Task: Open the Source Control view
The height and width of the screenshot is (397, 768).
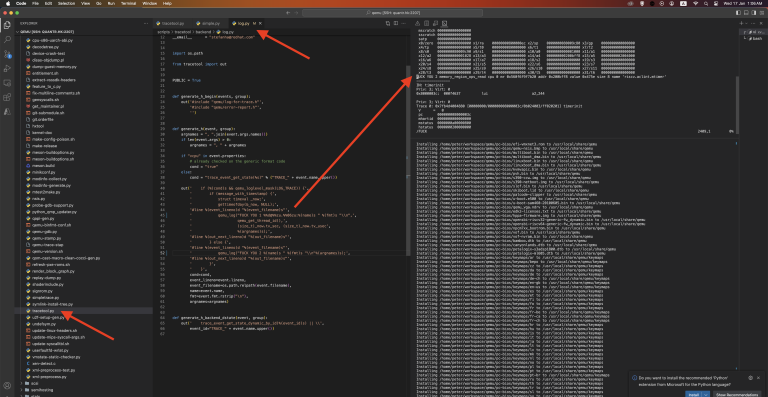Action: coord(7,54)
